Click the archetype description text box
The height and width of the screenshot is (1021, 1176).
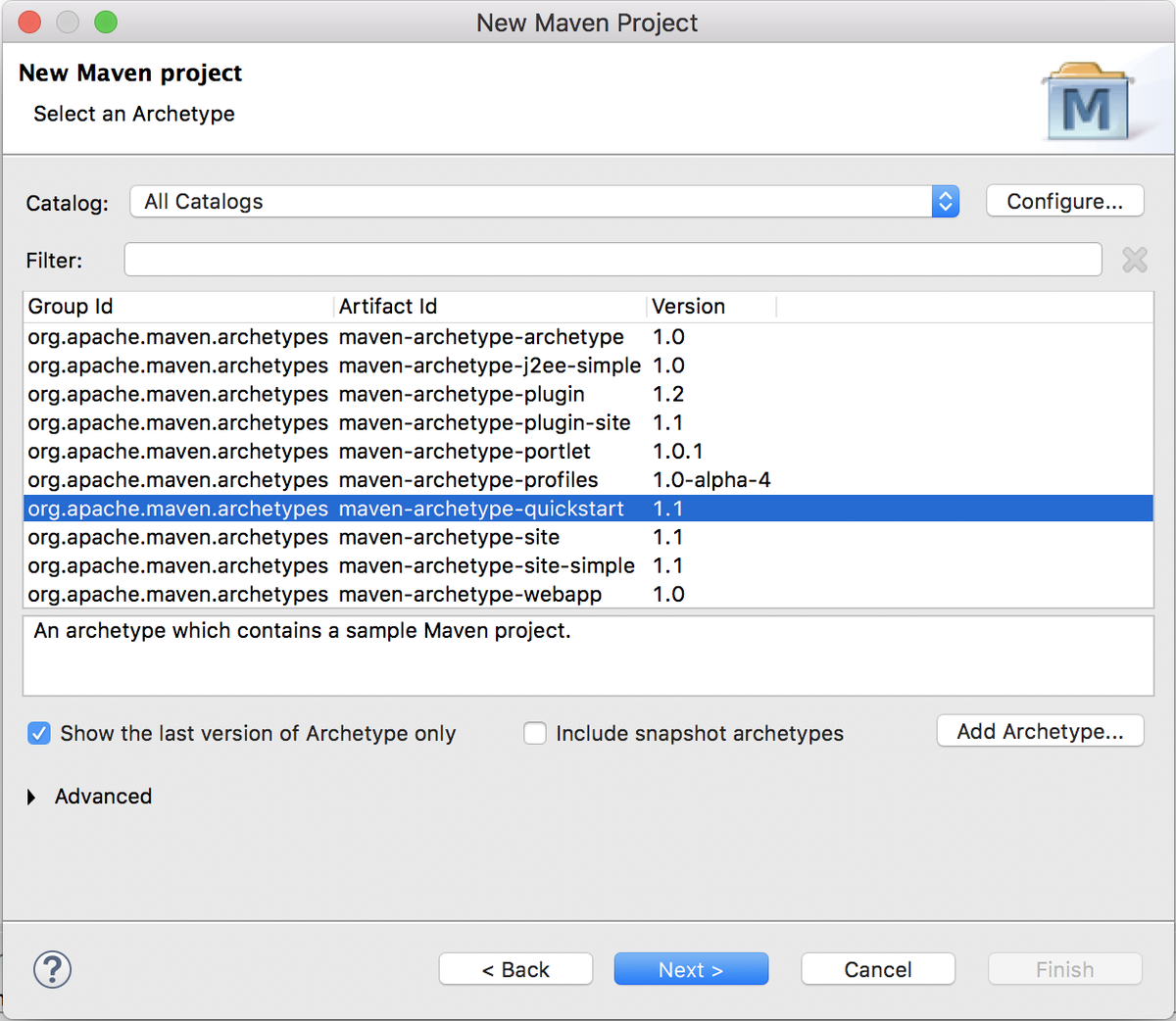588,656
